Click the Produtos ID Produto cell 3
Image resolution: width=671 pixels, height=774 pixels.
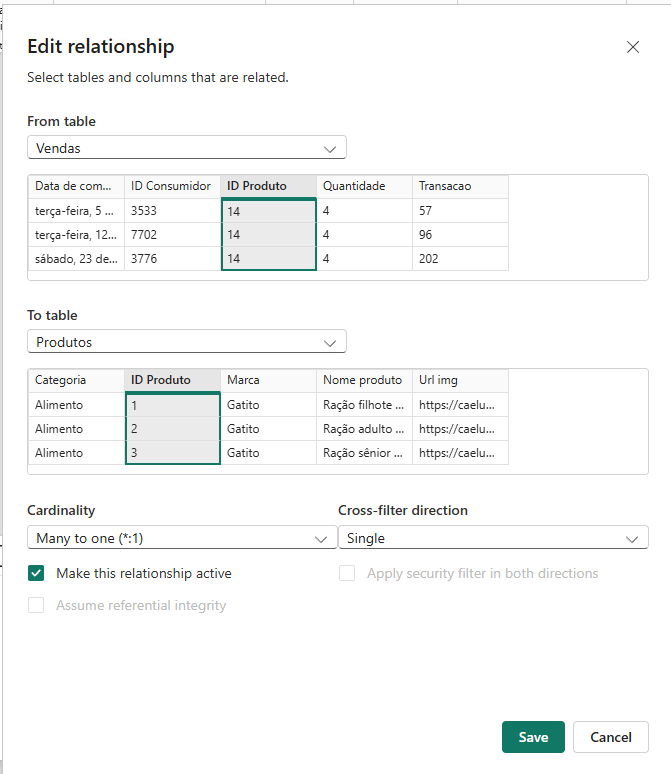[172, 453]
